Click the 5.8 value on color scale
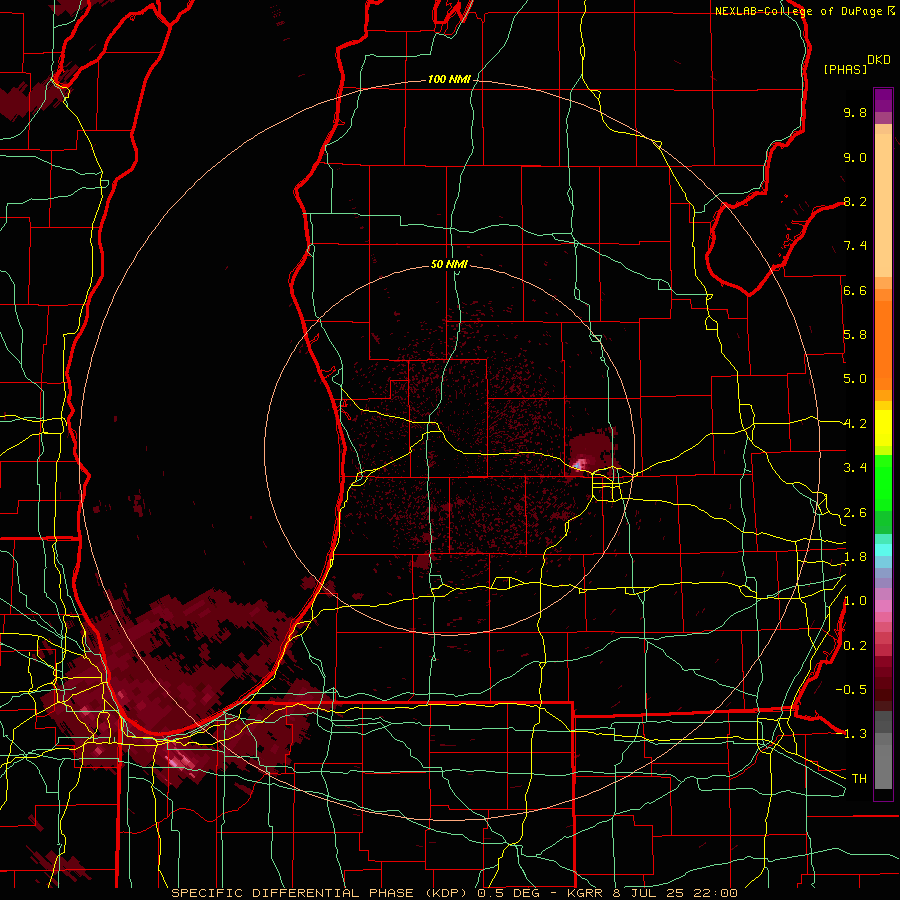Viewport: 900px width, 900px height. coord(855,335)
